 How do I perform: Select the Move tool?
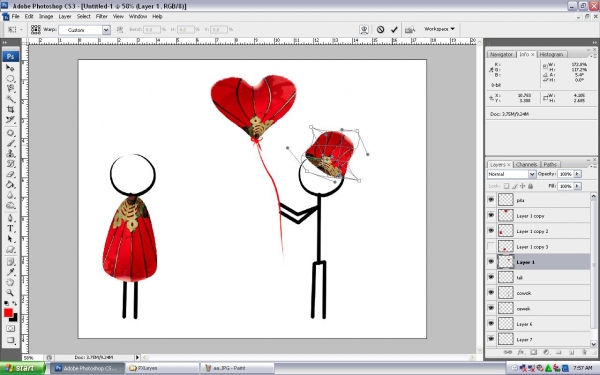click(x=10, y=68)
